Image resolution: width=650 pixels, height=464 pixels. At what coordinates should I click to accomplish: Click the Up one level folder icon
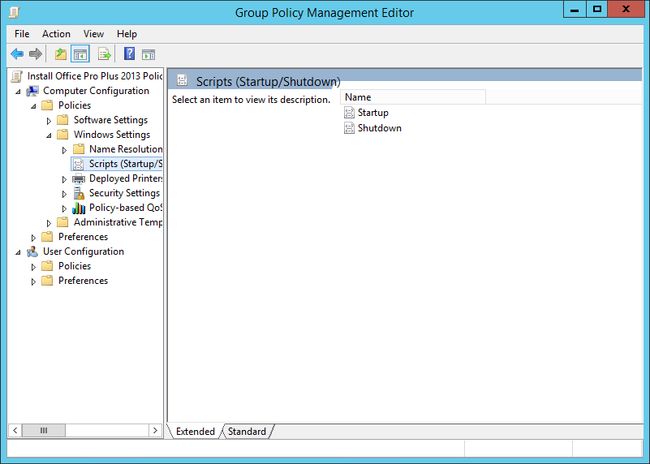coord(61,54)
